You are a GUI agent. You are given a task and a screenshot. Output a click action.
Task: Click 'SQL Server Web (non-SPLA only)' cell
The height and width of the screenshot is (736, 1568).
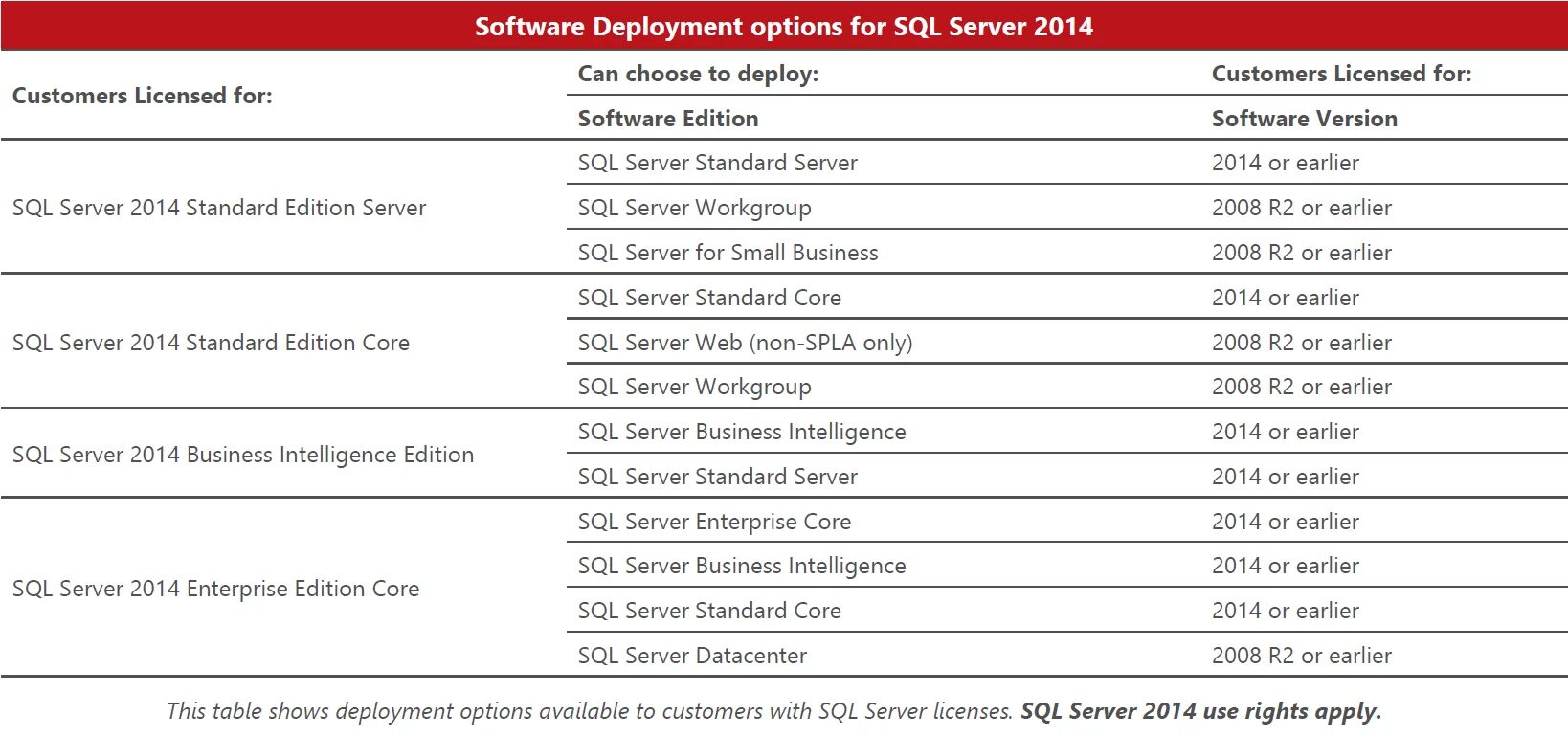[745, 343]
